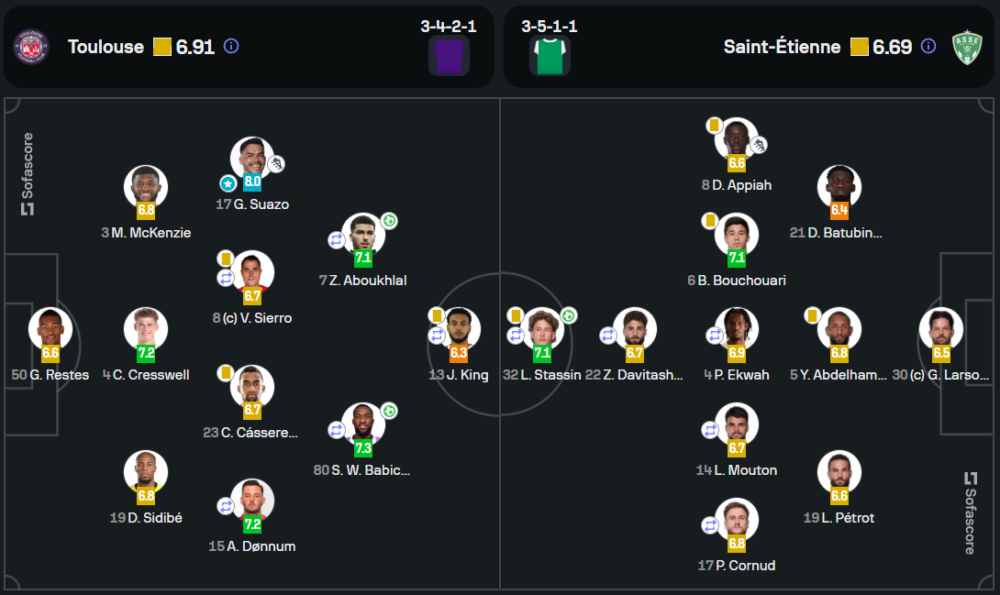Screen dimensions: 1000x595
Task: Click the Saint-Étienne ASSE club crest
Action: [x=968, y=46]
